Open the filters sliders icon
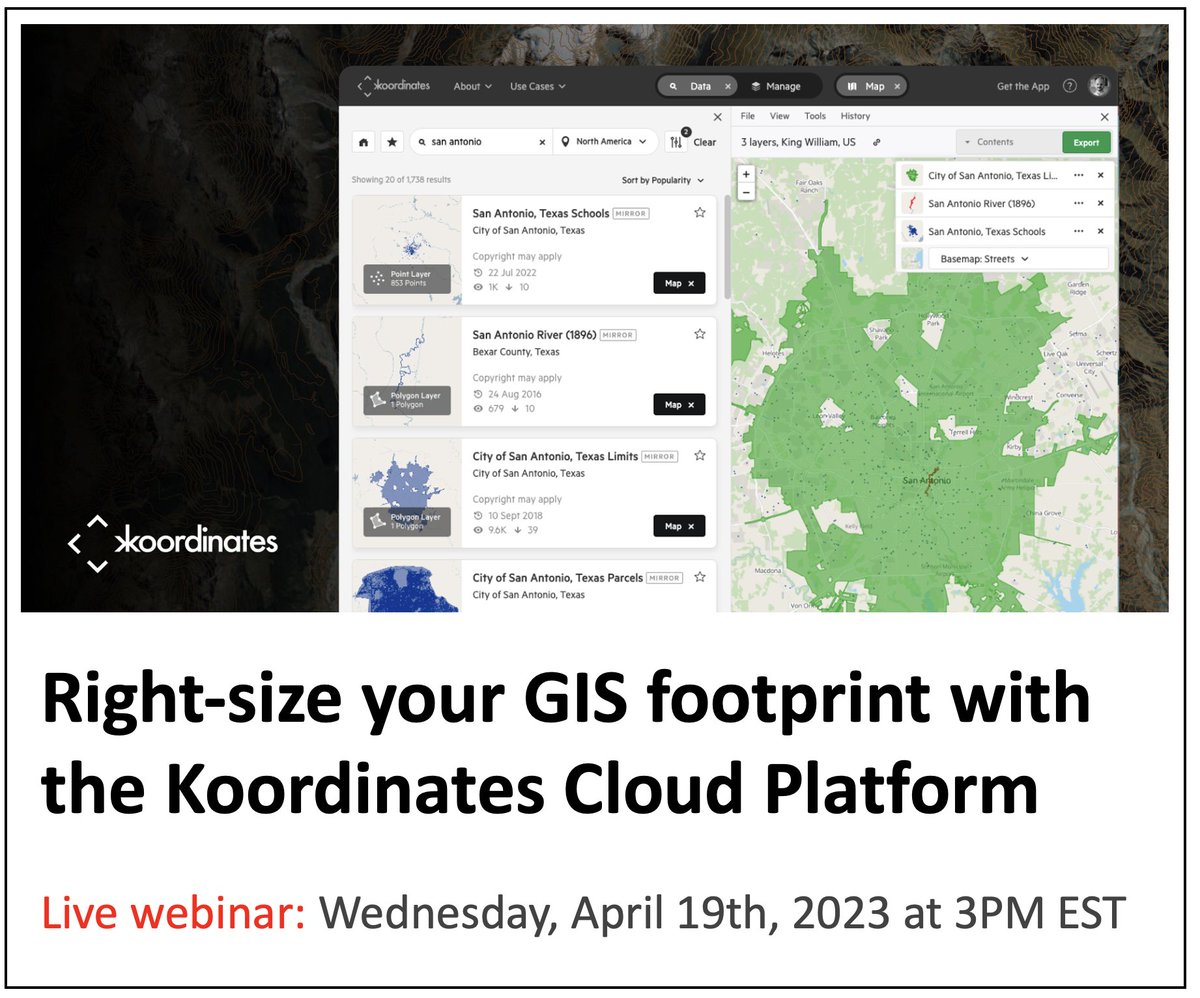The height and width of the screenshot is (998, 1200). (676, 142)
